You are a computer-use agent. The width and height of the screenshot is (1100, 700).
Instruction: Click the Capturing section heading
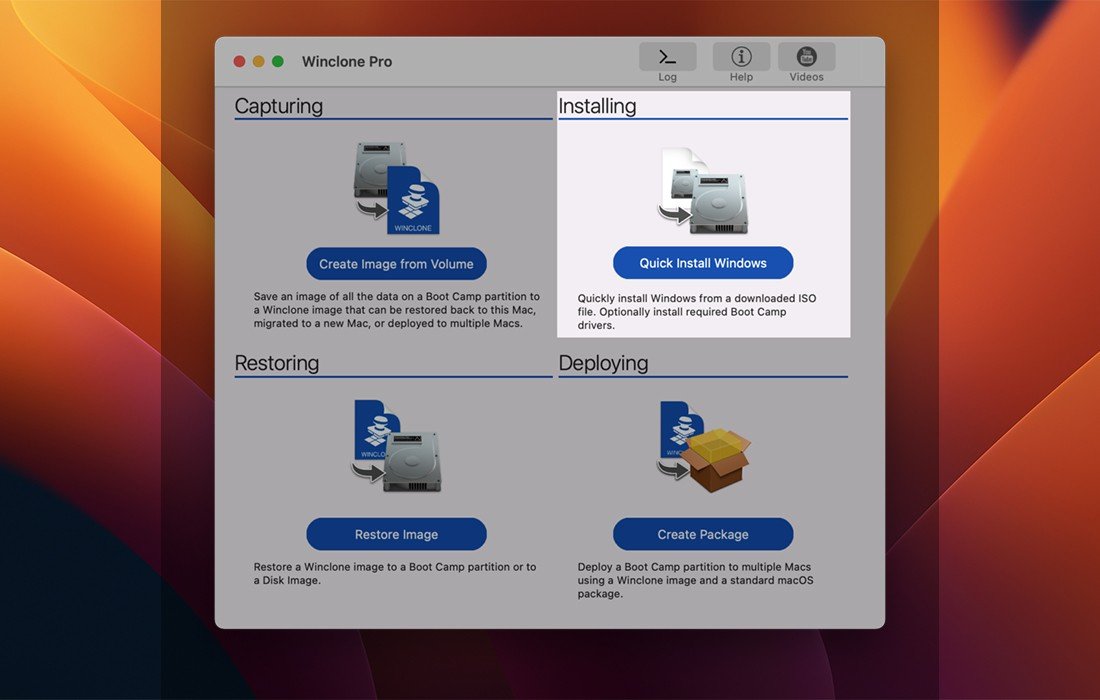pos(279,106)
